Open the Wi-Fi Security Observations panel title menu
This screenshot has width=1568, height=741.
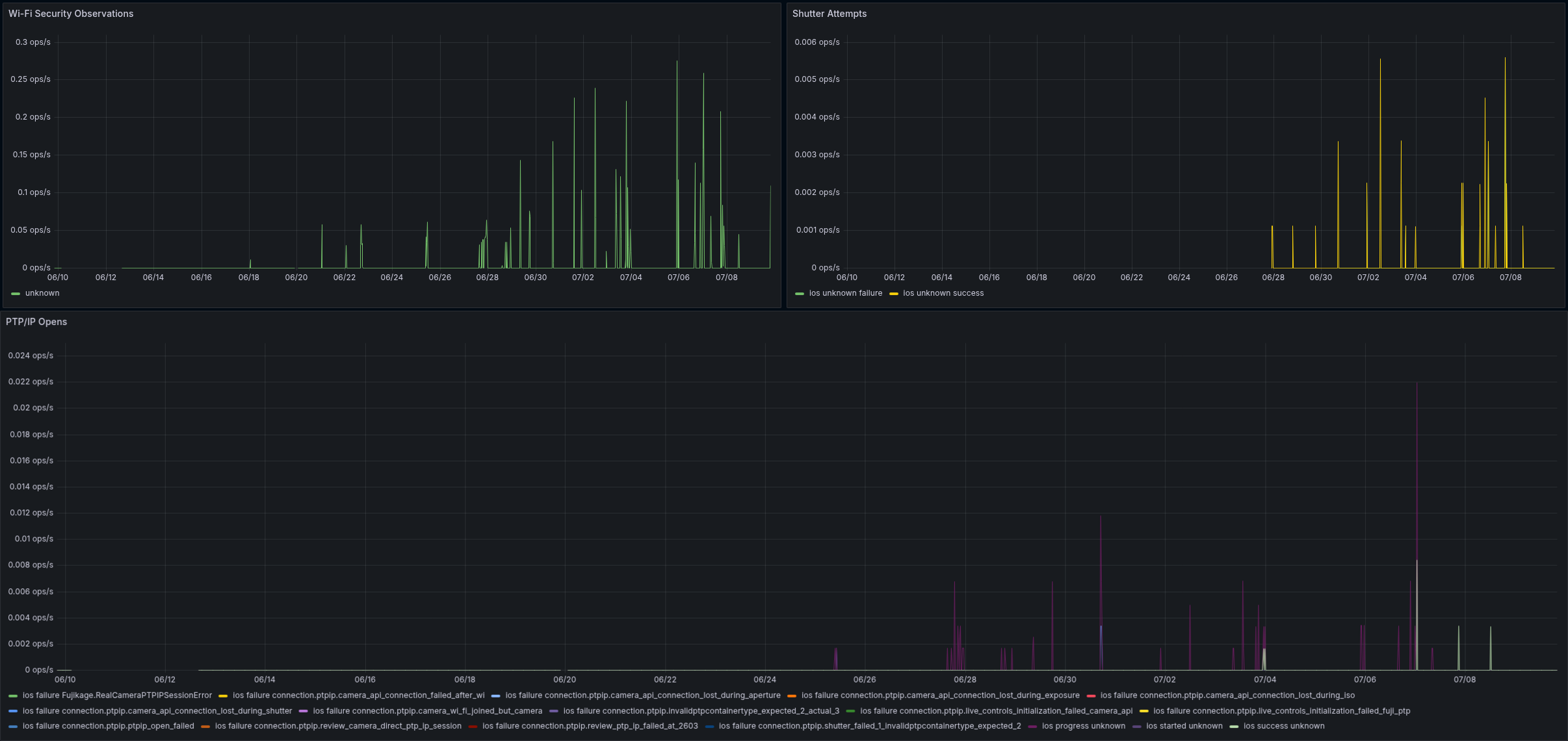[71, 14]
